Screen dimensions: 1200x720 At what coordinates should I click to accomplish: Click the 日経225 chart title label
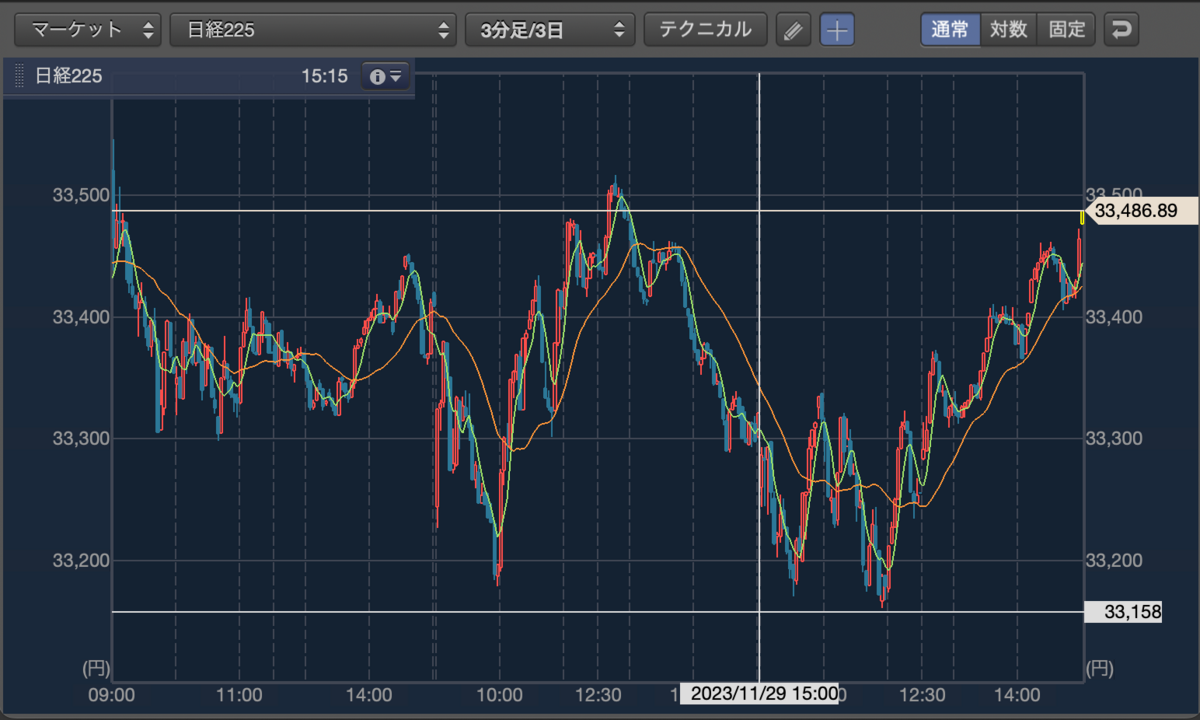point(68,76)
